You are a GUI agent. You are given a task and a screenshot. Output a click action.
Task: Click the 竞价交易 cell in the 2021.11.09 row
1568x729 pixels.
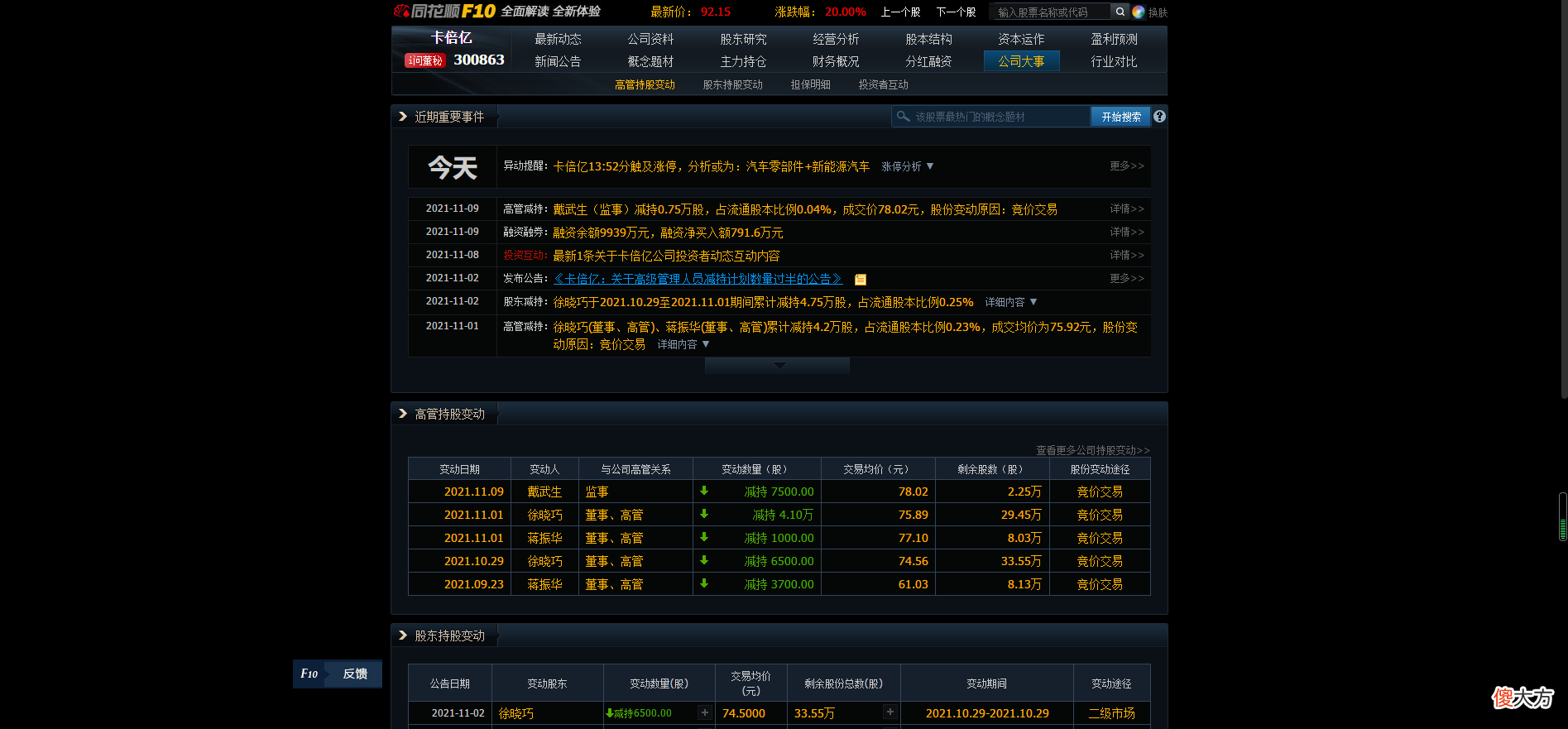point(1100,492)
